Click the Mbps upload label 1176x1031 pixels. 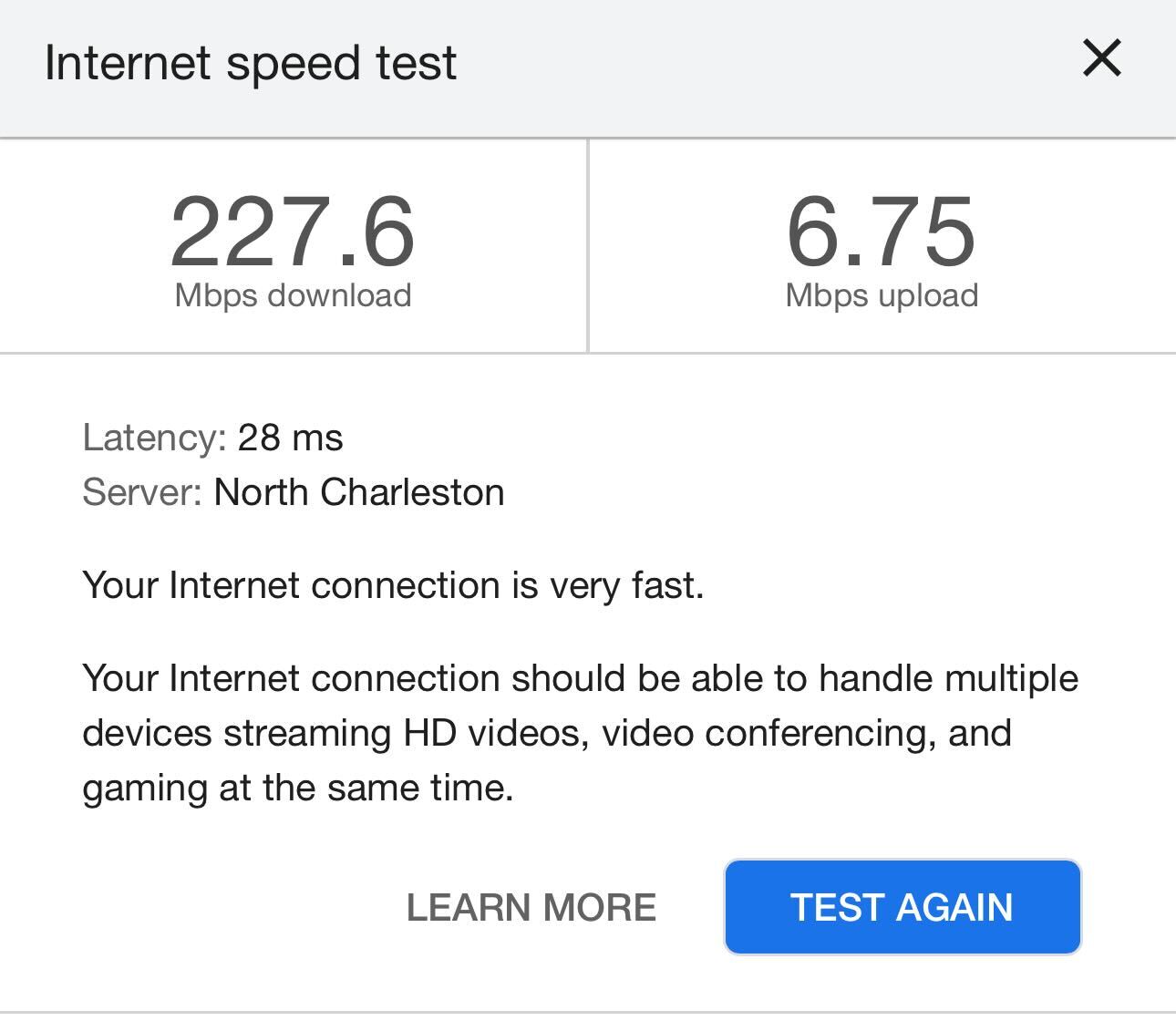click(x=881, y=294)
